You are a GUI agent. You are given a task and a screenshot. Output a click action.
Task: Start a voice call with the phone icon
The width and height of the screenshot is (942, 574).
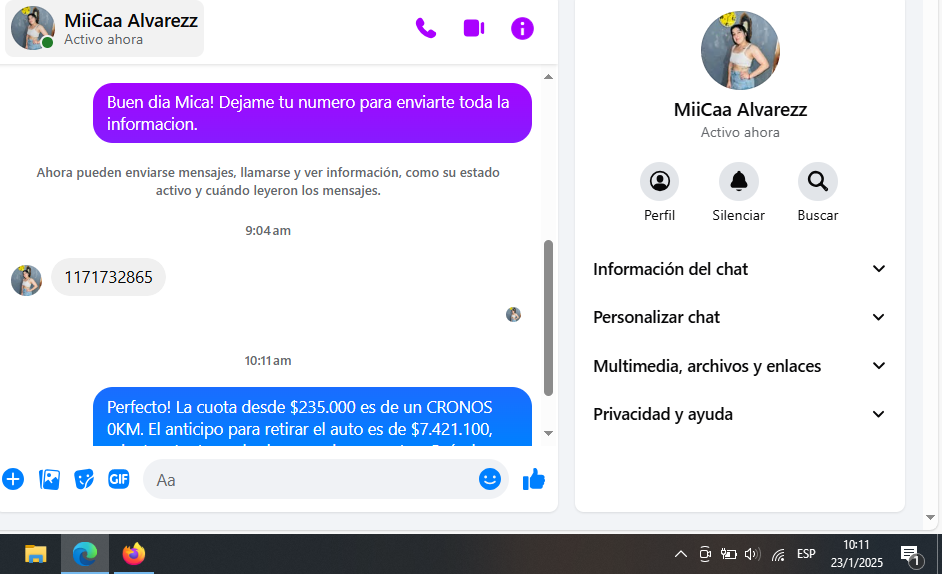[426, 28]
